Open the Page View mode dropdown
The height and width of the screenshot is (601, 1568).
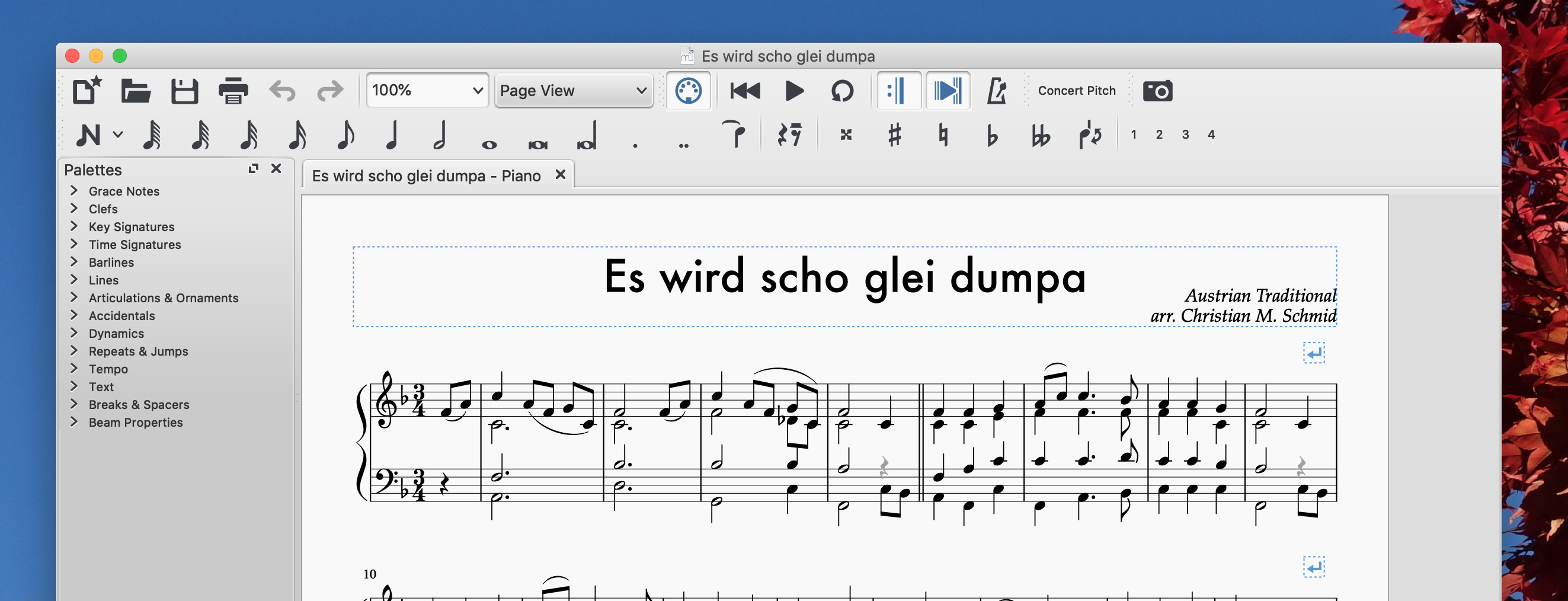(574, 90)
